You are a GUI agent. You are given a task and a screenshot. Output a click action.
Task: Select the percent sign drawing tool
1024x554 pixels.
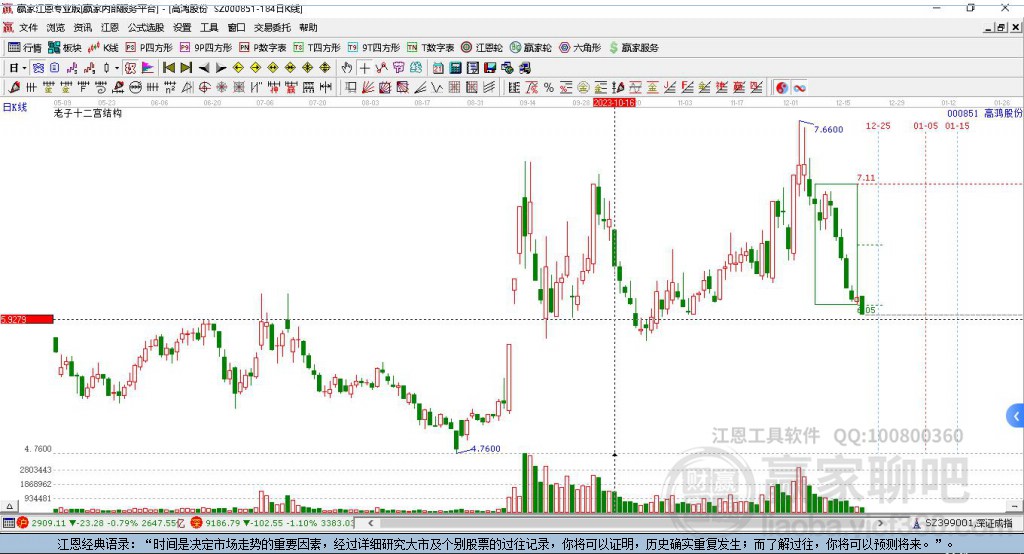point(549,88)
